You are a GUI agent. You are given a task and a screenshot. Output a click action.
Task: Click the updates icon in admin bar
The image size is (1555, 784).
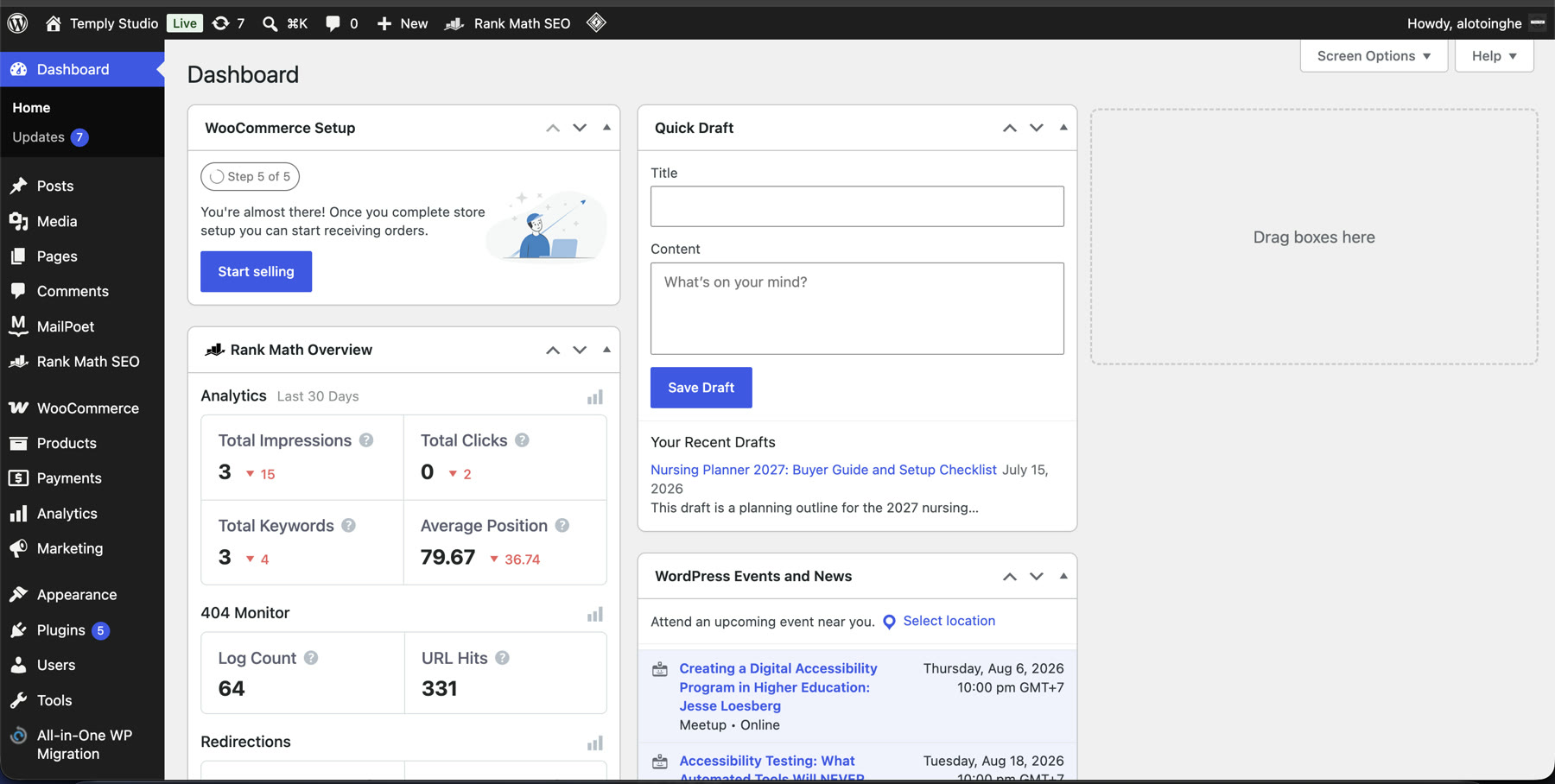[221, 23]
